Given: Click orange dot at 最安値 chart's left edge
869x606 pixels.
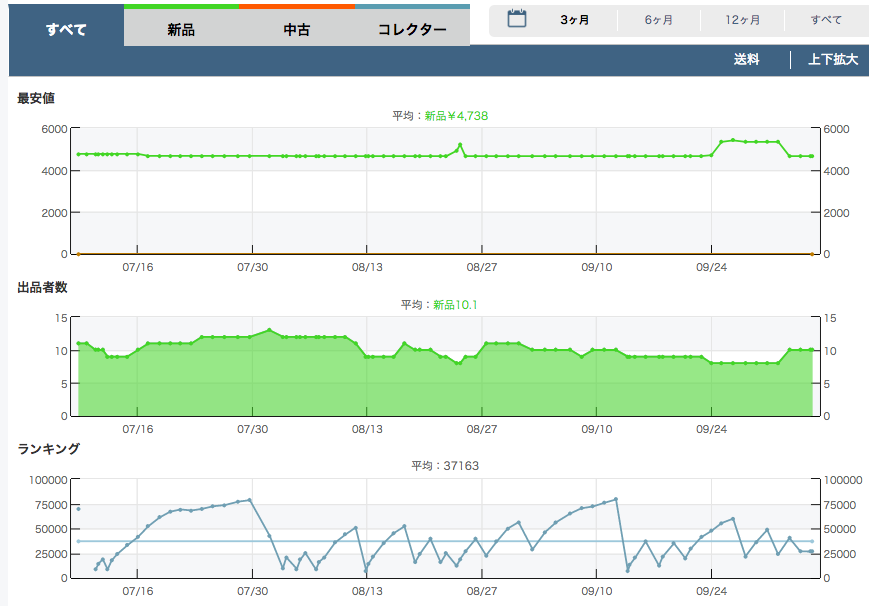Looking at the screenshot, I should tap(78, 254).
